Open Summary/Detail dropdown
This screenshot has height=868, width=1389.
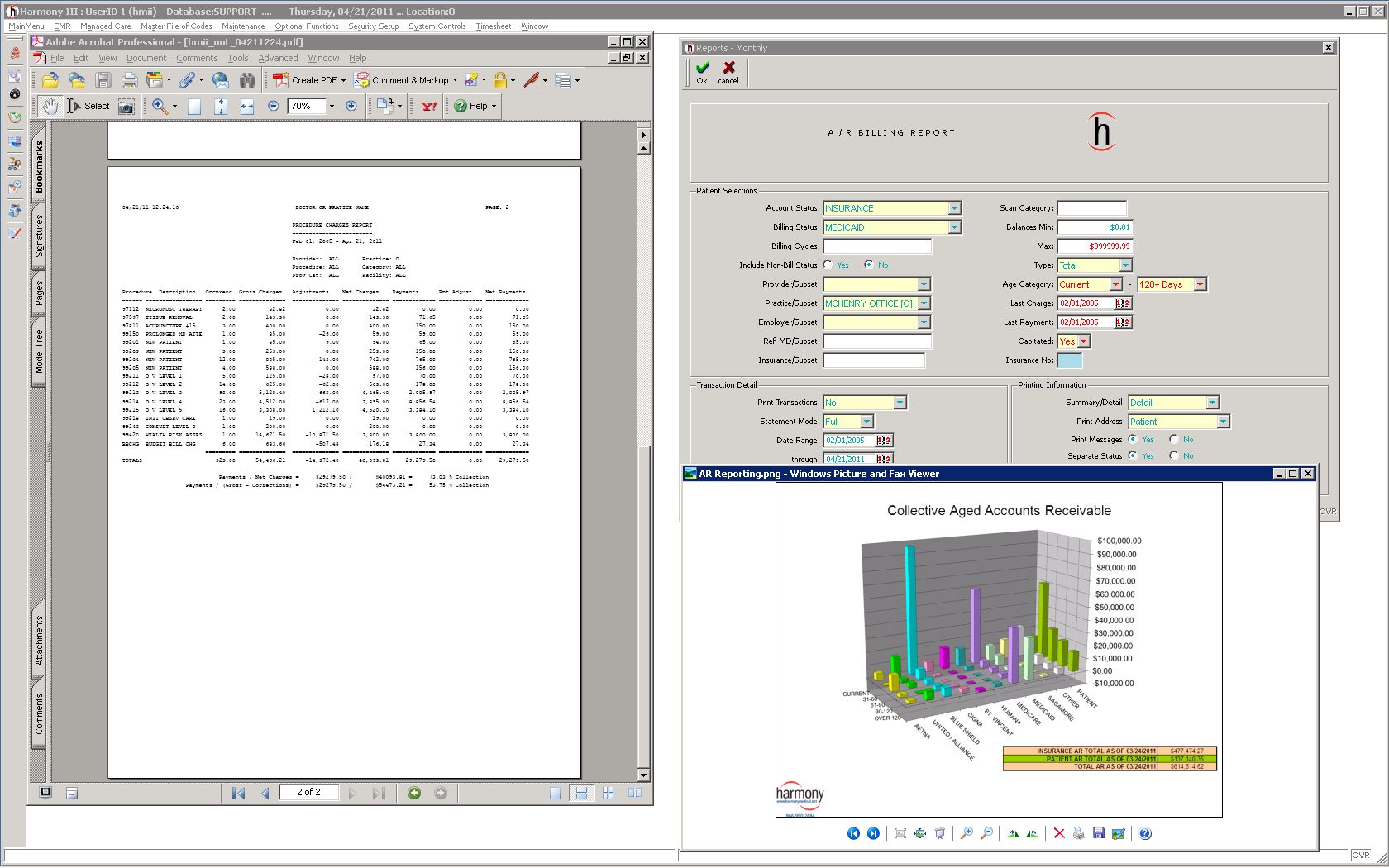pyautogui.click(x=1212, y=403)
